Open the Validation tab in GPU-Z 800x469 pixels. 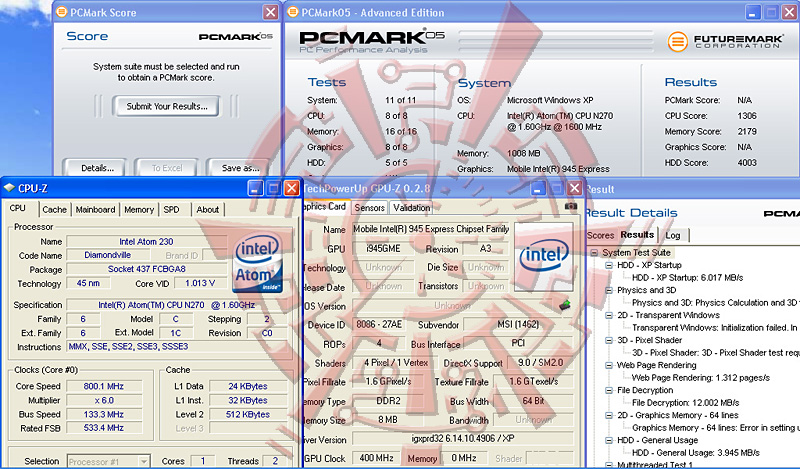[412, 208]
